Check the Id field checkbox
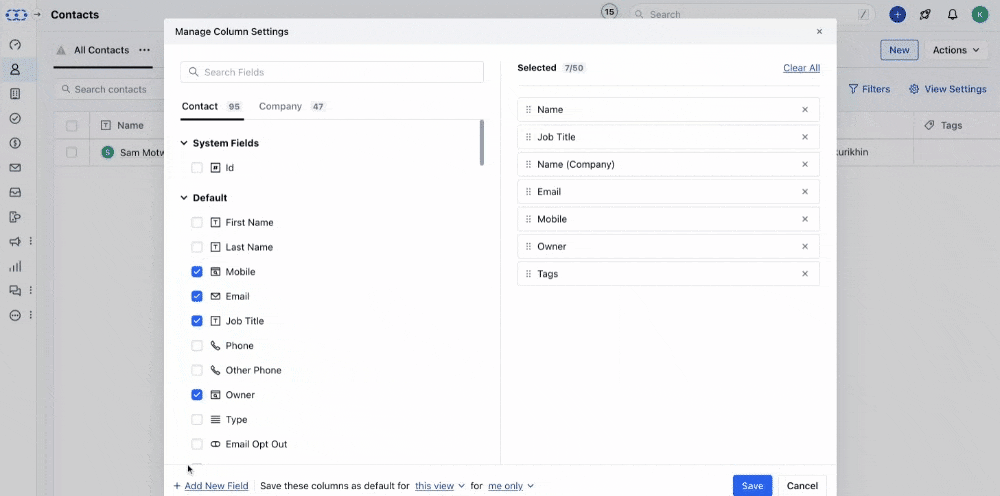 click(x=197, y=168)
